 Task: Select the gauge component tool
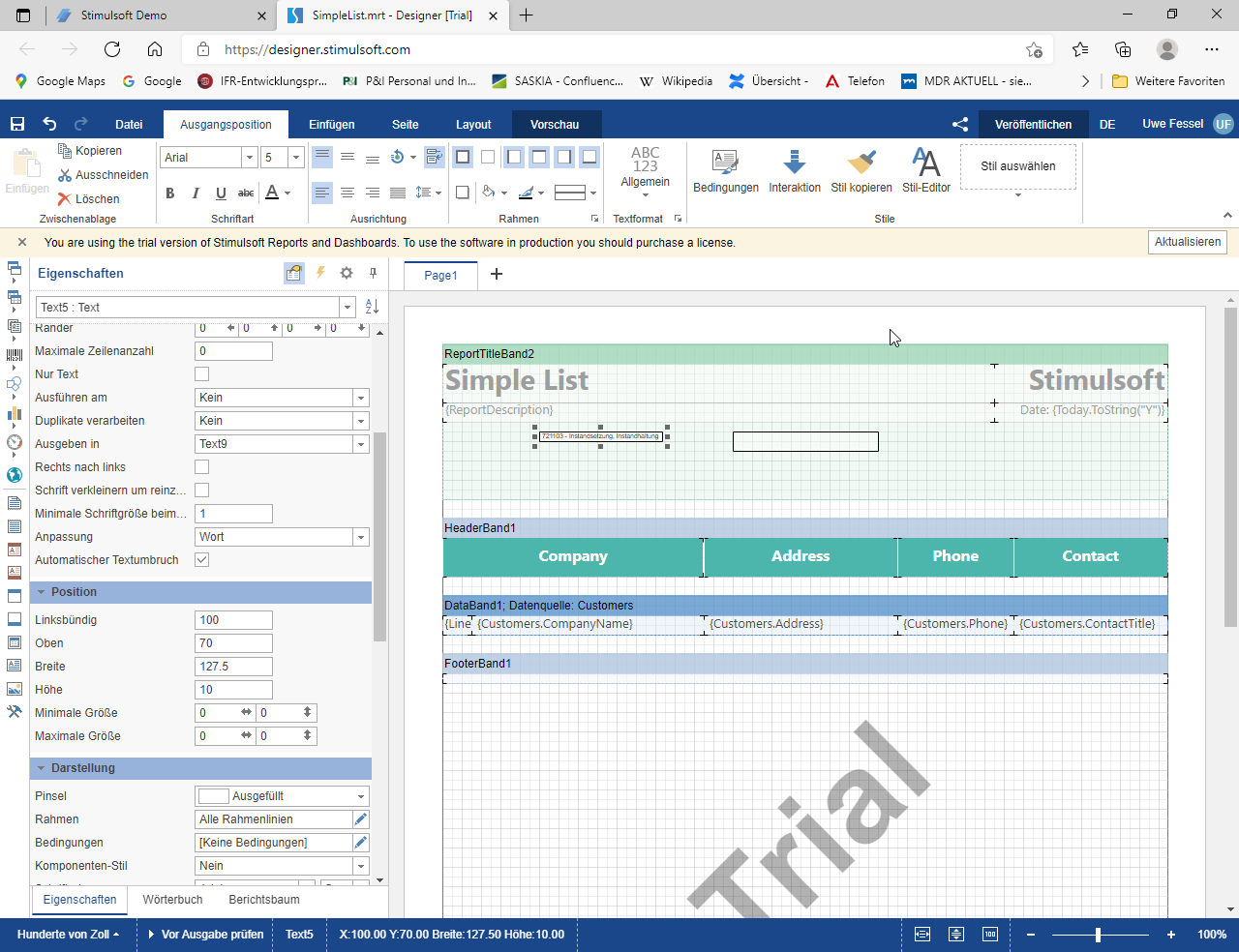pos(15,442)
